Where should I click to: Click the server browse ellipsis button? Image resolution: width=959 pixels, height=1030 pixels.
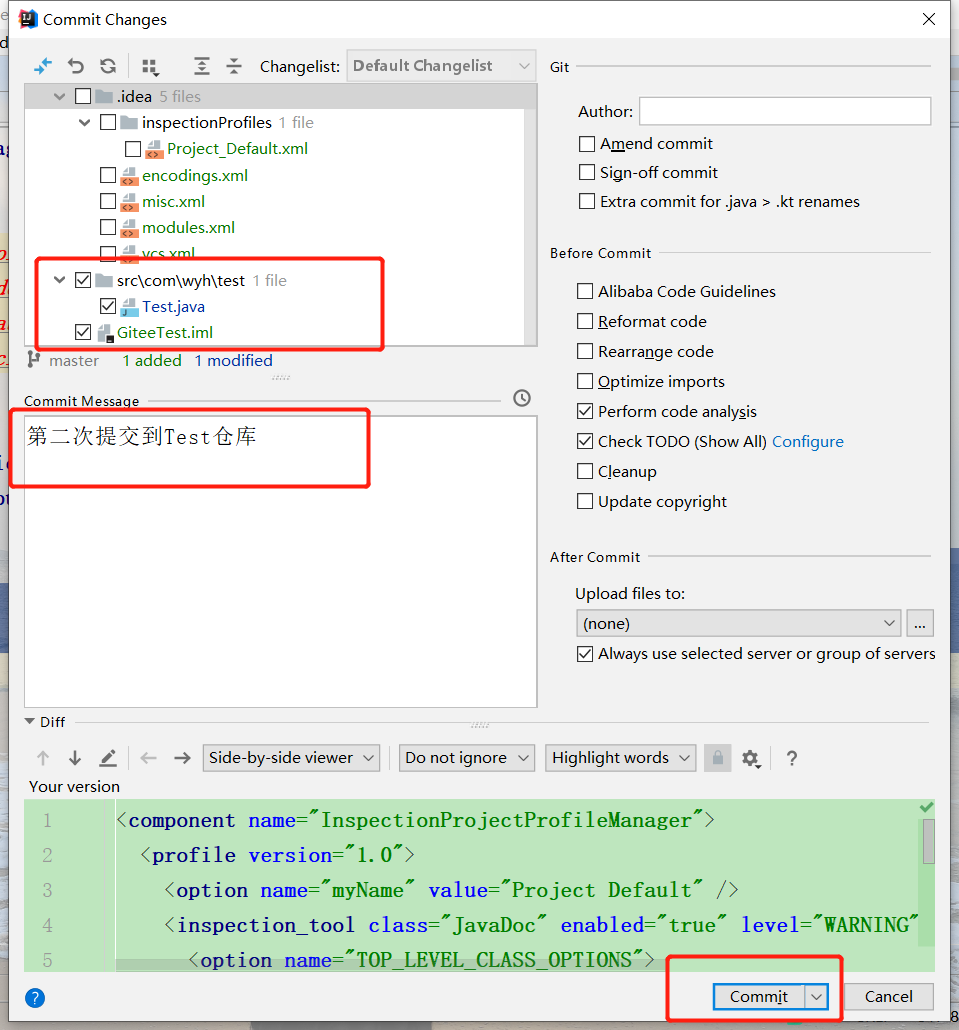pos(920,623)
